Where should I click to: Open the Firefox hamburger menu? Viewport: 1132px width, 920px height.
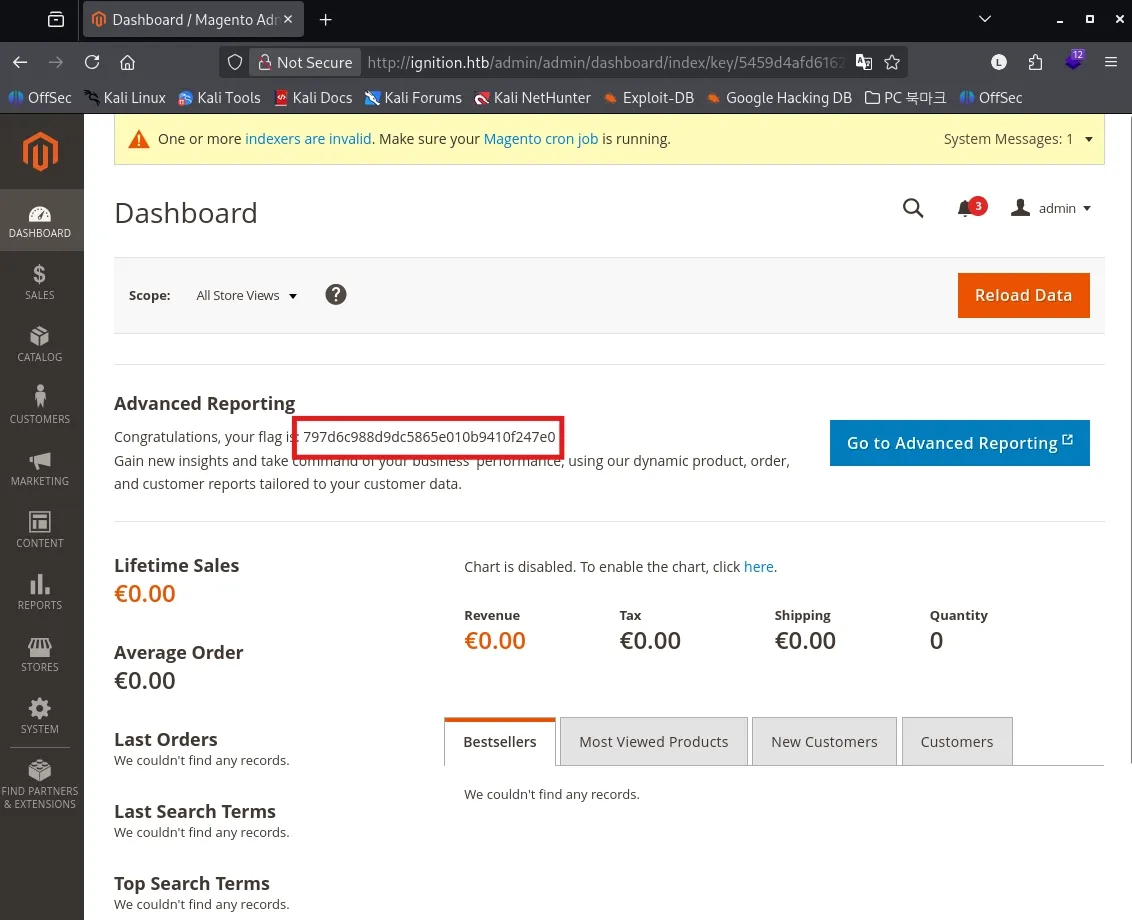click(x=1111, y=63)
